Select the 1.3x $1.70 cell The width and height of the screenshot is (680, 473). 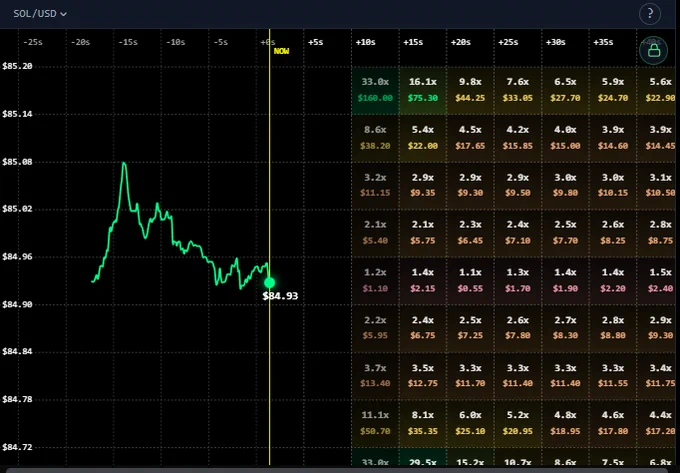tap(518, 281)
